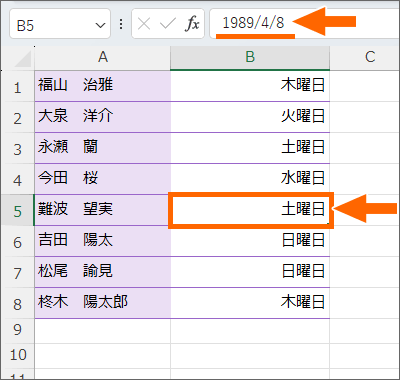Screen dimensions: 400x380
Task: Click cell with 今田 桜
Action: (103, 179)
